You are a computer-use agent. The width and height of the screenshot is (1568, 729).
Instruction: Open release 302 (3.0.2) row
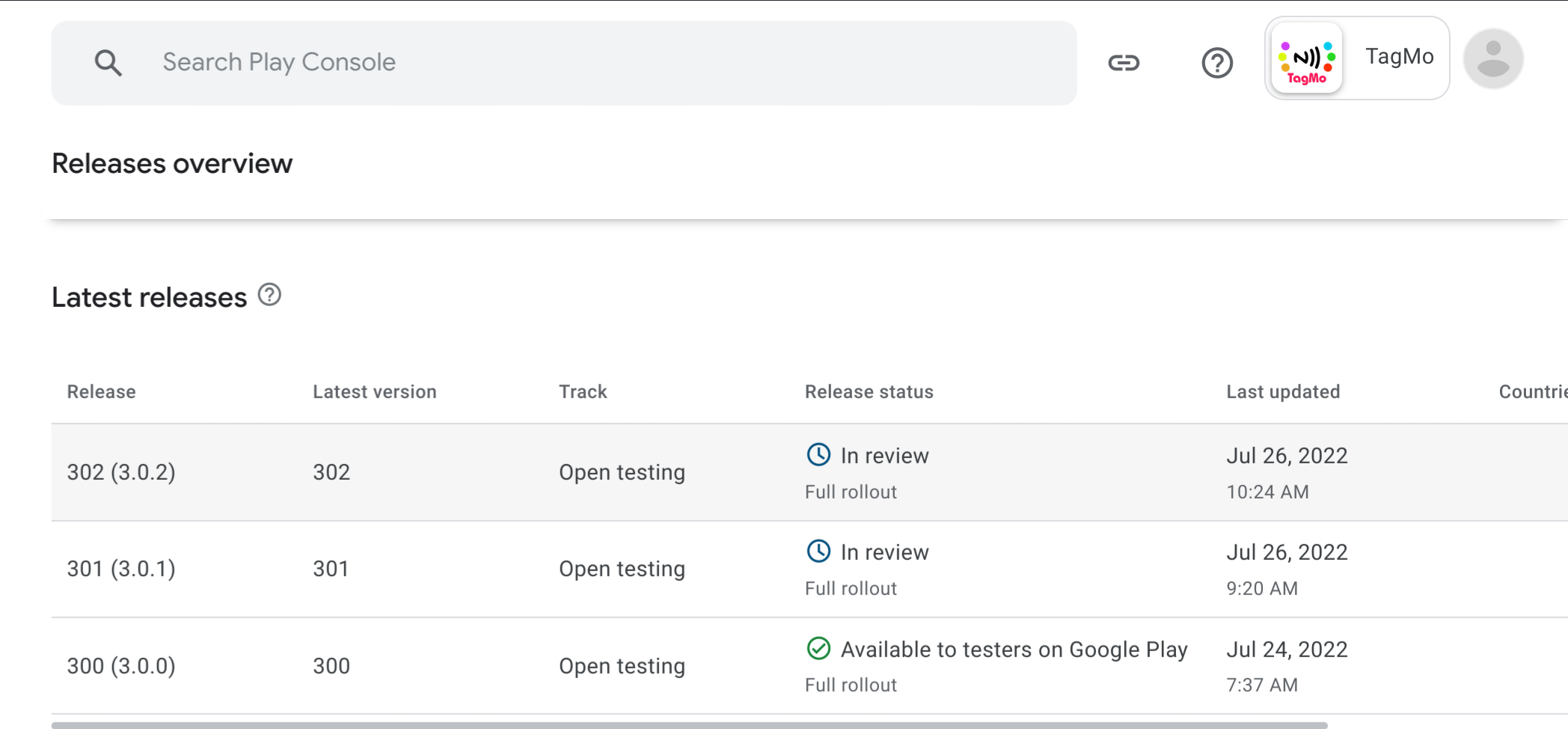point(121,472)
